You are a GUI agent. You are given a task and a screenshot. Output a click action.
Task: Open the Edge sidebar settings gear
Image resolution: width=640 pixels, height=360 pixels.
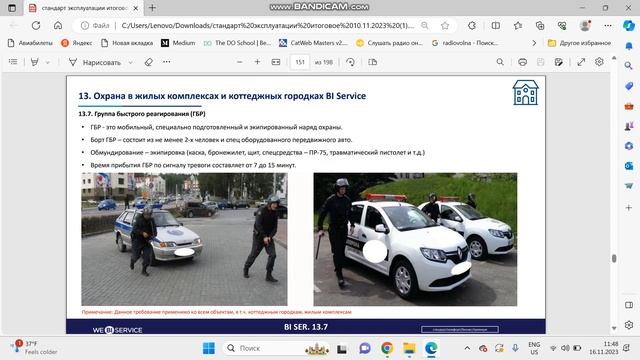coord(629,325)
